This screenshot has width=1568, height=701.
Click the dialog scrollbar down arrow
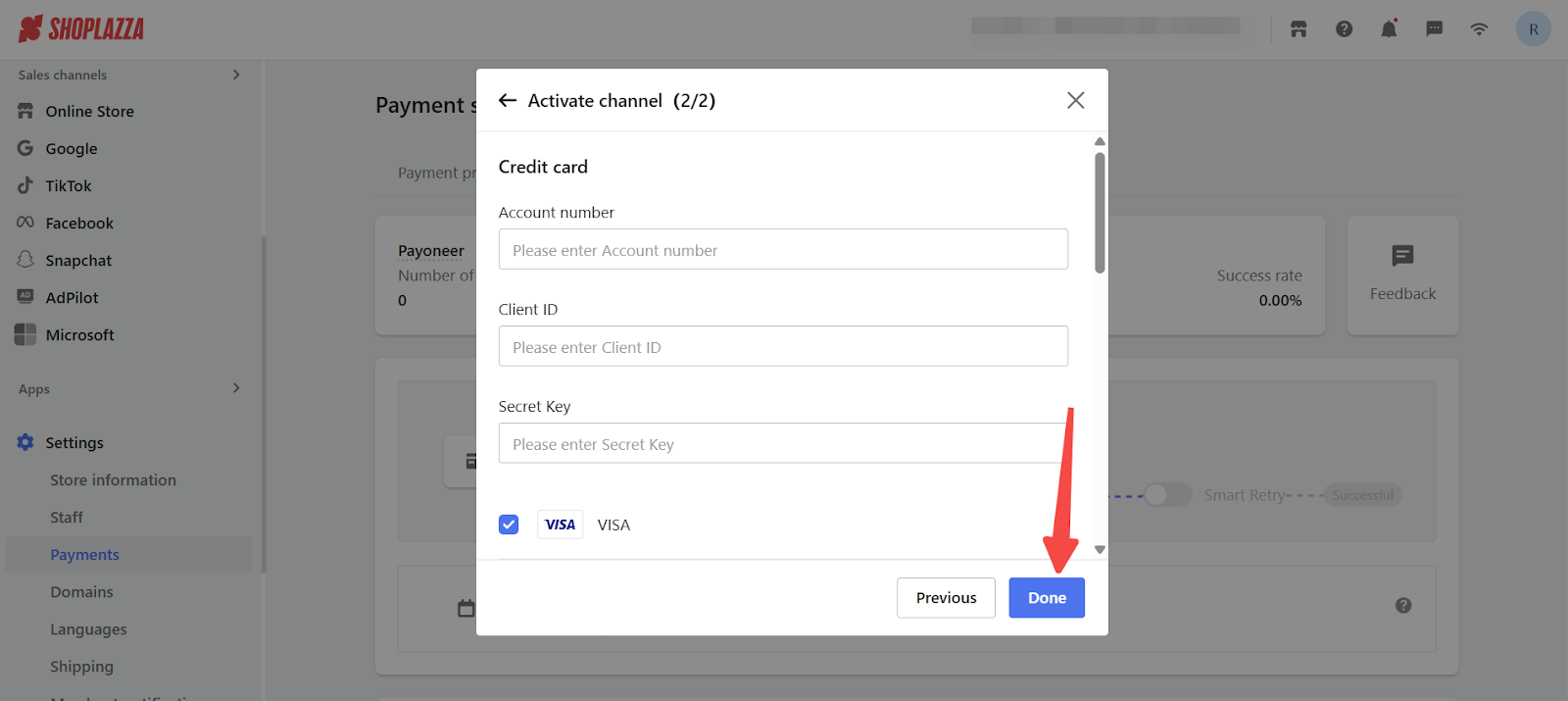tap(1100, 550)
